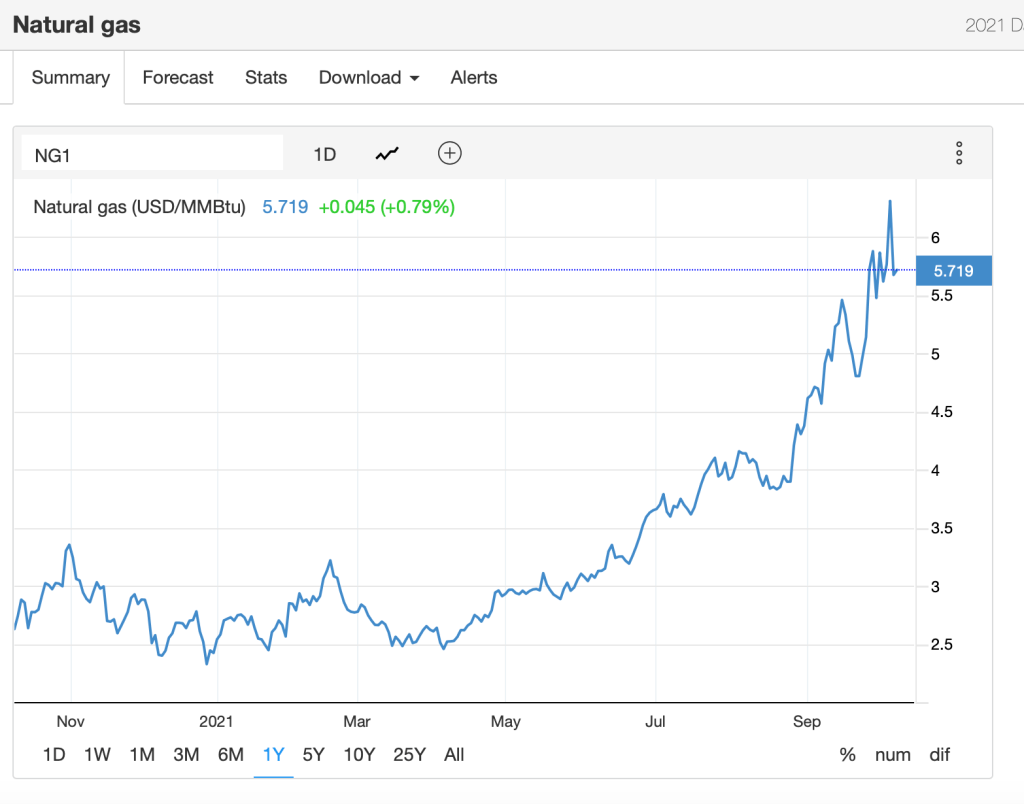This screenshot has height=804, width=1024.
Task: Open the three-dot chart options menu
Action: (958, 153)
